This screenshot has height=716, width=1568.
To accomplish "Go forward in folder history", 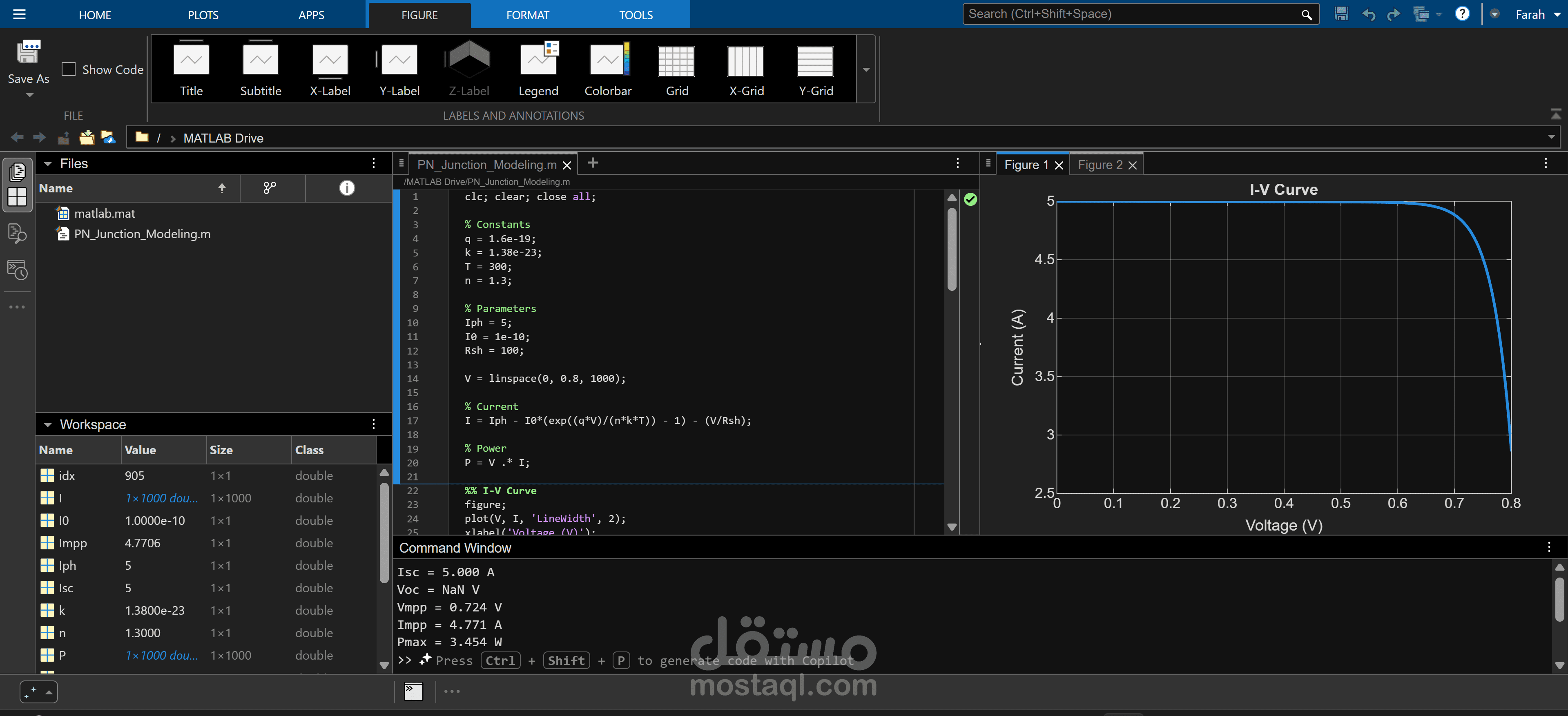I will click(40, 138).
